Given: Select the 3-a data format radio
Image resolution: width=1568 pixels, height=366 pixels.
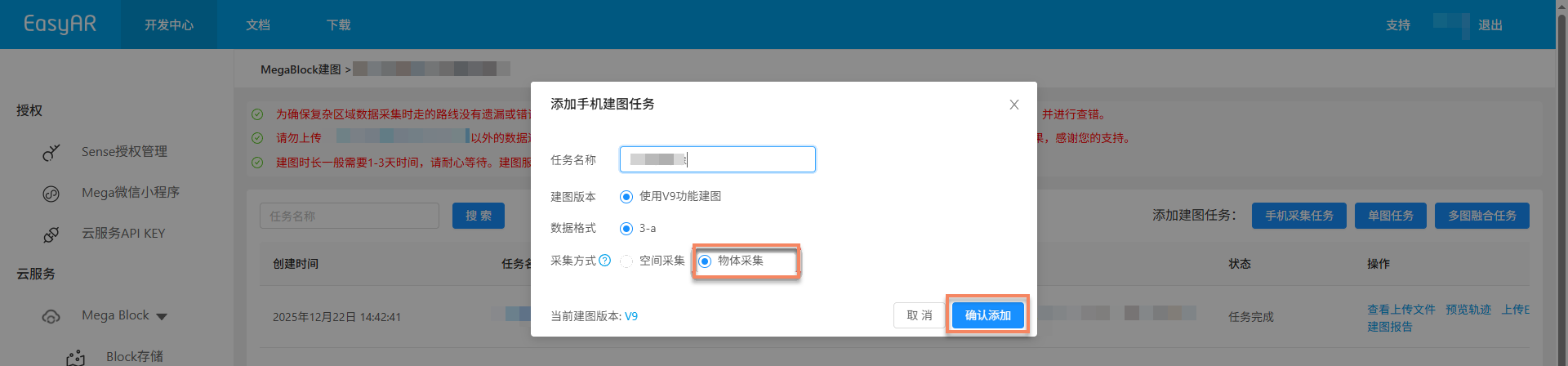Looking at the screenshot, I should pyautogui.click(x=626, y=229).
